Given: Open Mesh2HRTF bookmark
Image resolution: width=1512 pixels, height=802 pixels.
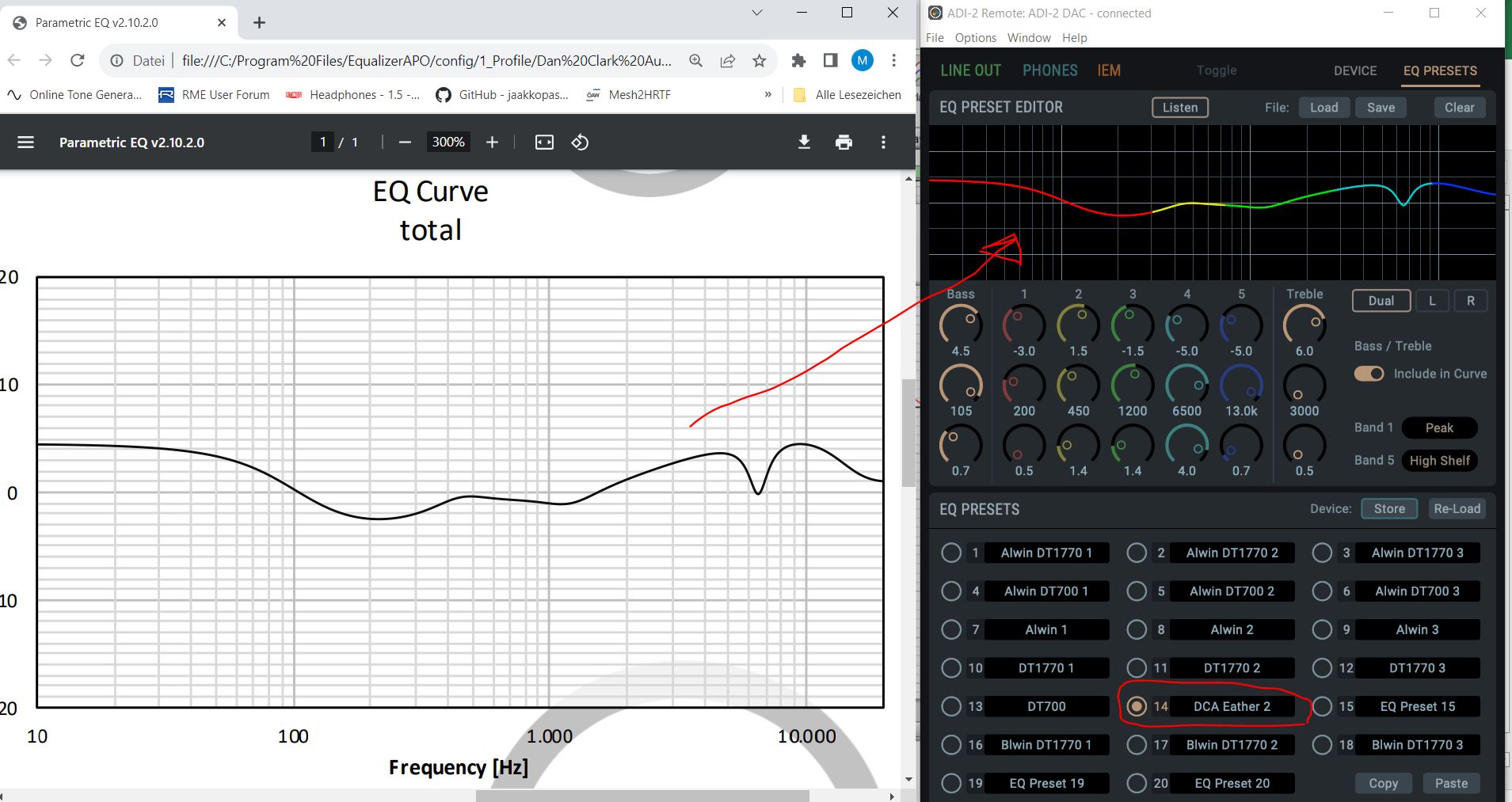Looking at the screenshot, I should point(628,95).
